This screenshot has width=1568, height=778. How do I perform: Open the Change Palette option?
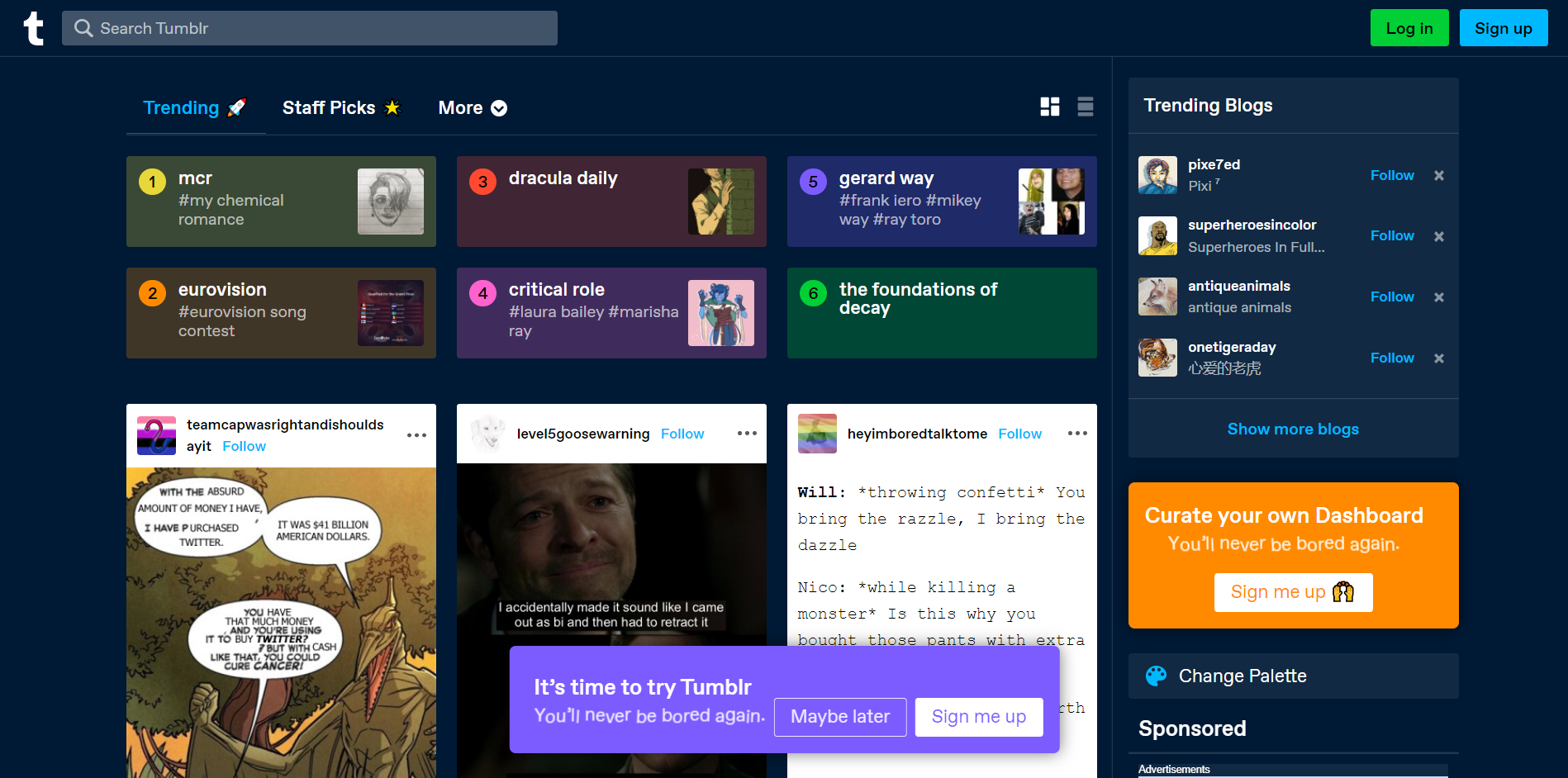click(1293, 676)
